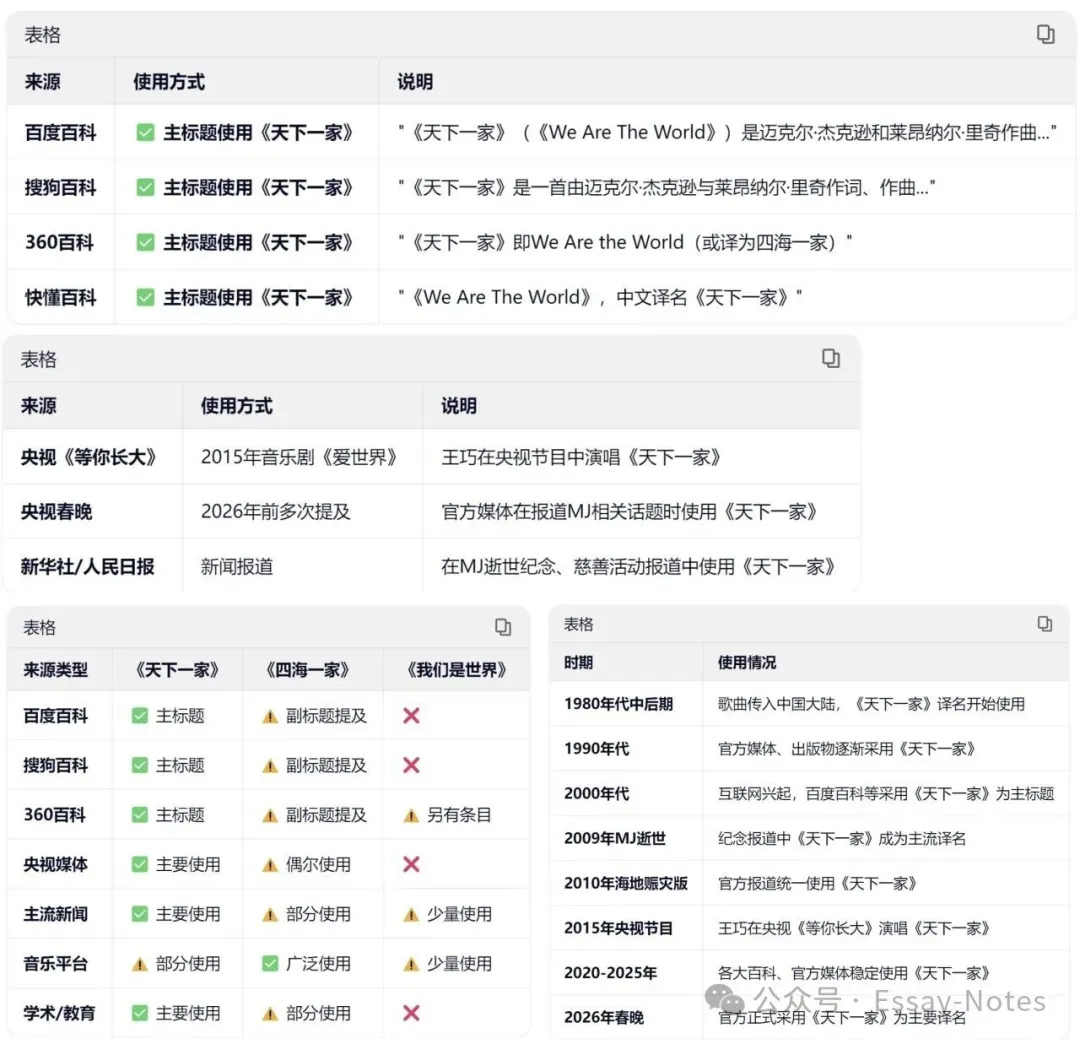Select the 说明 header in second table
The width and height of the screenshot is (1080, 1044).
(459, 406)
